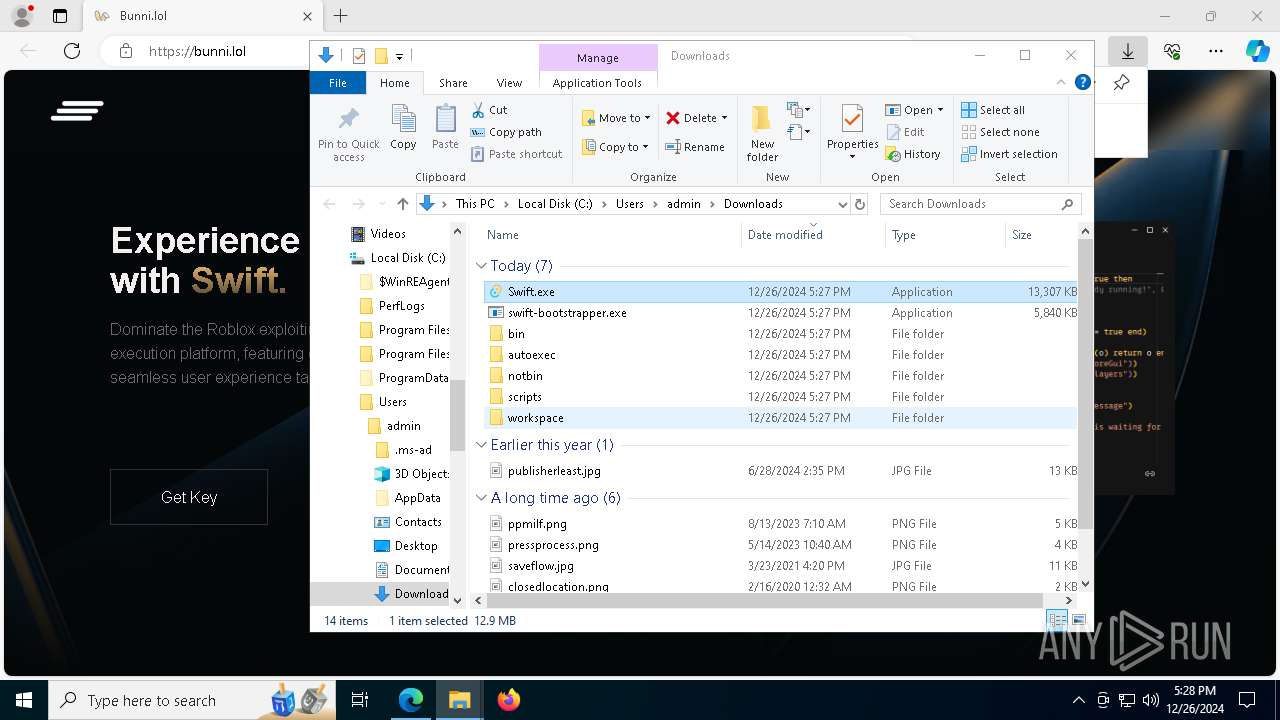Click Invert selection
1280x720 pixels.
(x=1009, y=154)
